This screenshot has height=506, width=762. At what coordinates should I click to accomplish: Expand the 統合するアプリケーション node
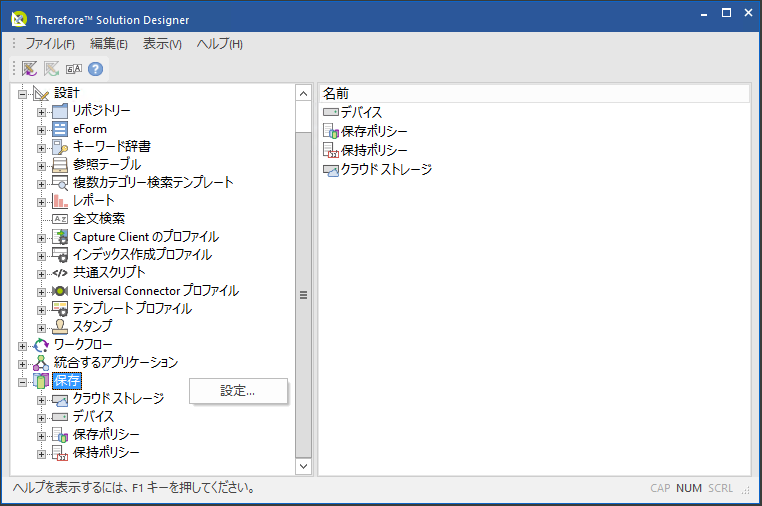pyautogui.click(x=22, y=364)
